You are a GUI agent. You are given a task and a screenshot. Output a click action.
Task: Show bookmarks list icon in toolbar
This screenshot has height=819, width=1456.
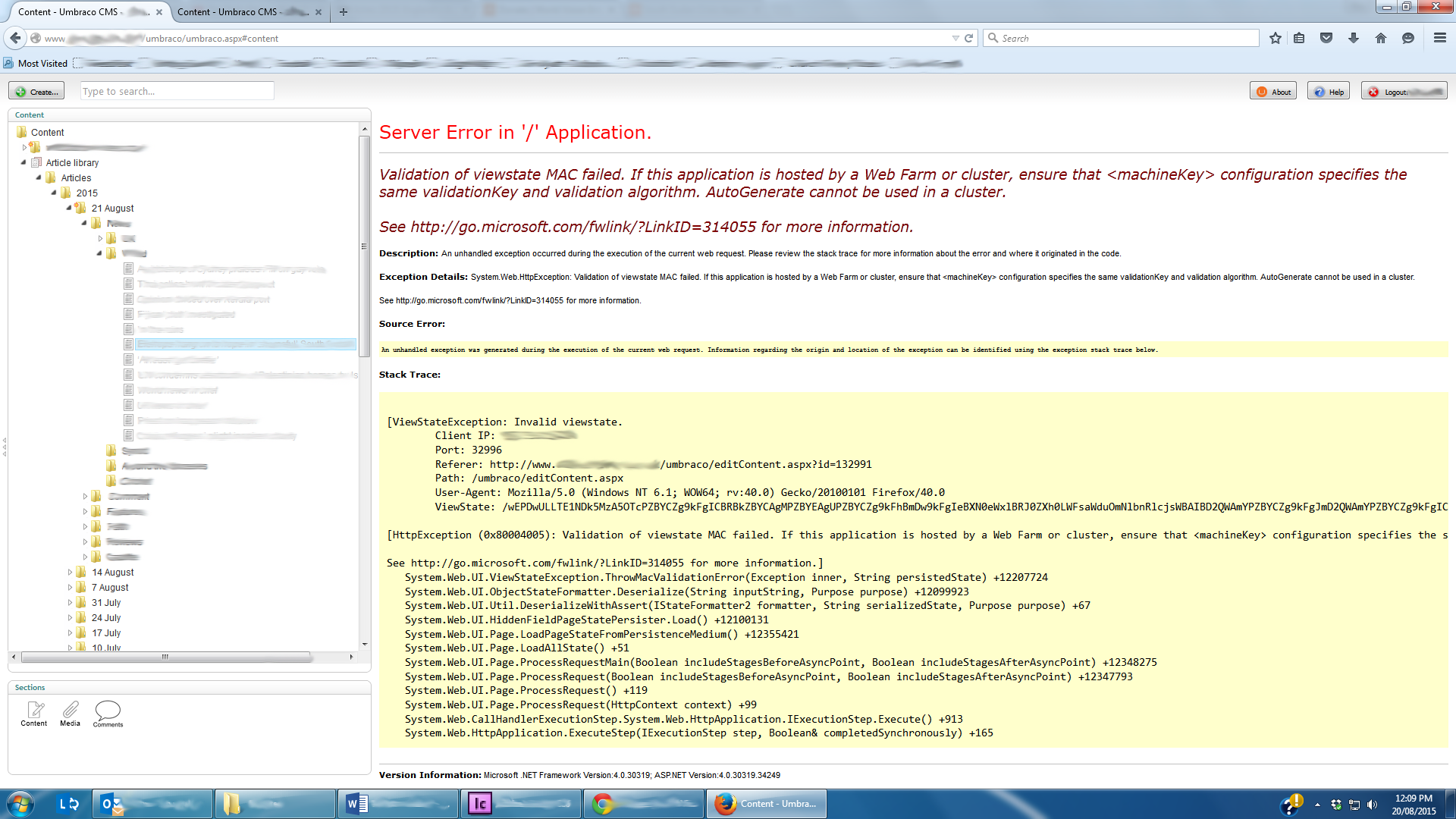pos(1299,38)
